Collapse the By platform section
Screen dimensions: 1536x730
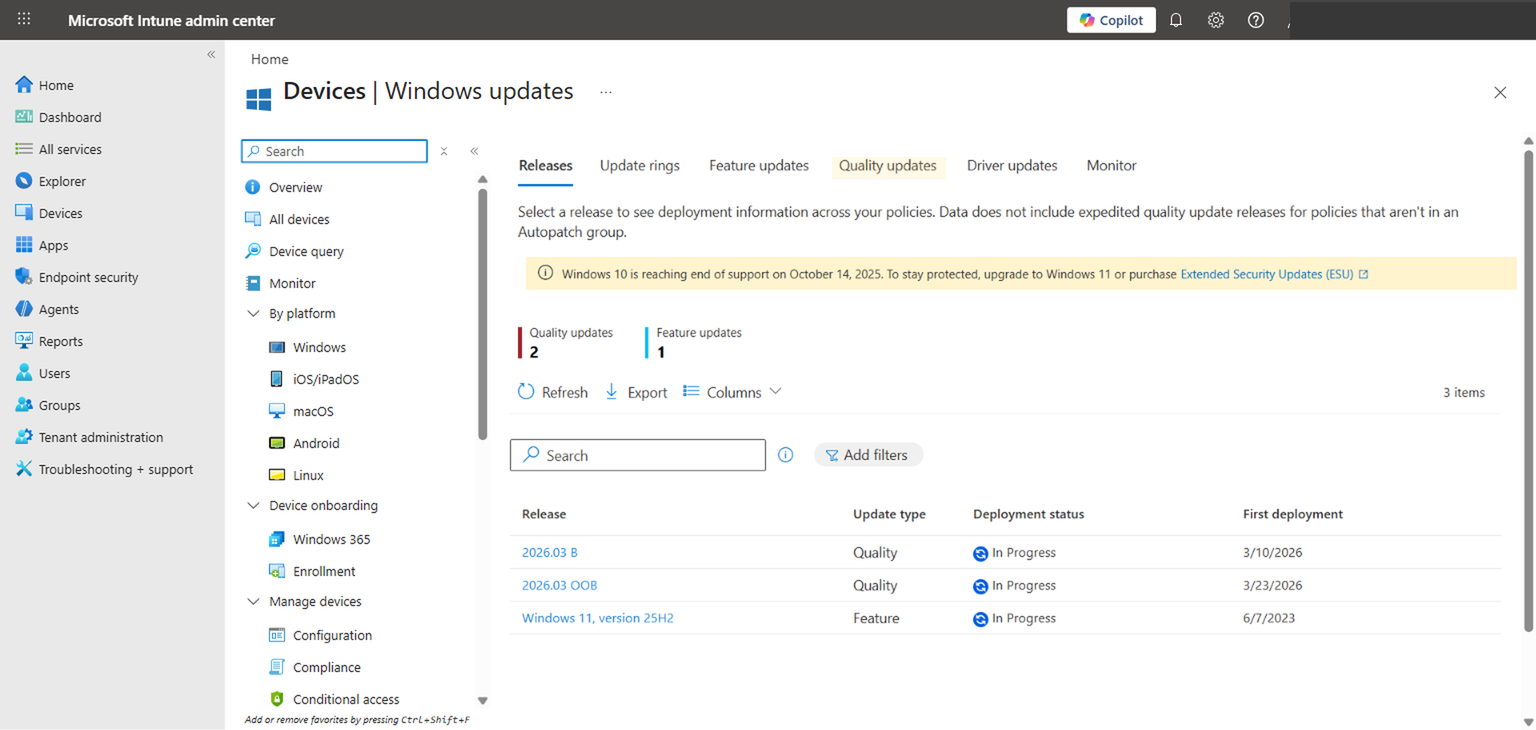click(253, 313)
